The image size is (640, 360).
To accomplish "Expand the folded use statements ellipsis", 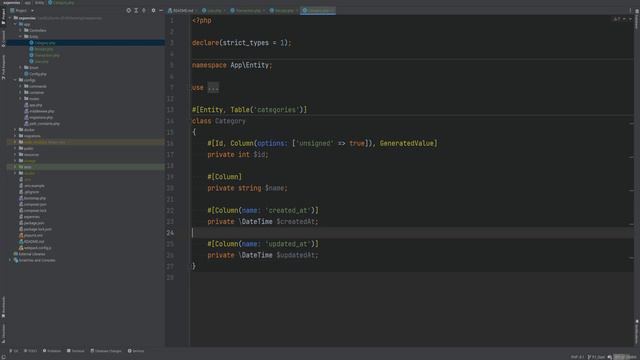I will pos(213,87).
